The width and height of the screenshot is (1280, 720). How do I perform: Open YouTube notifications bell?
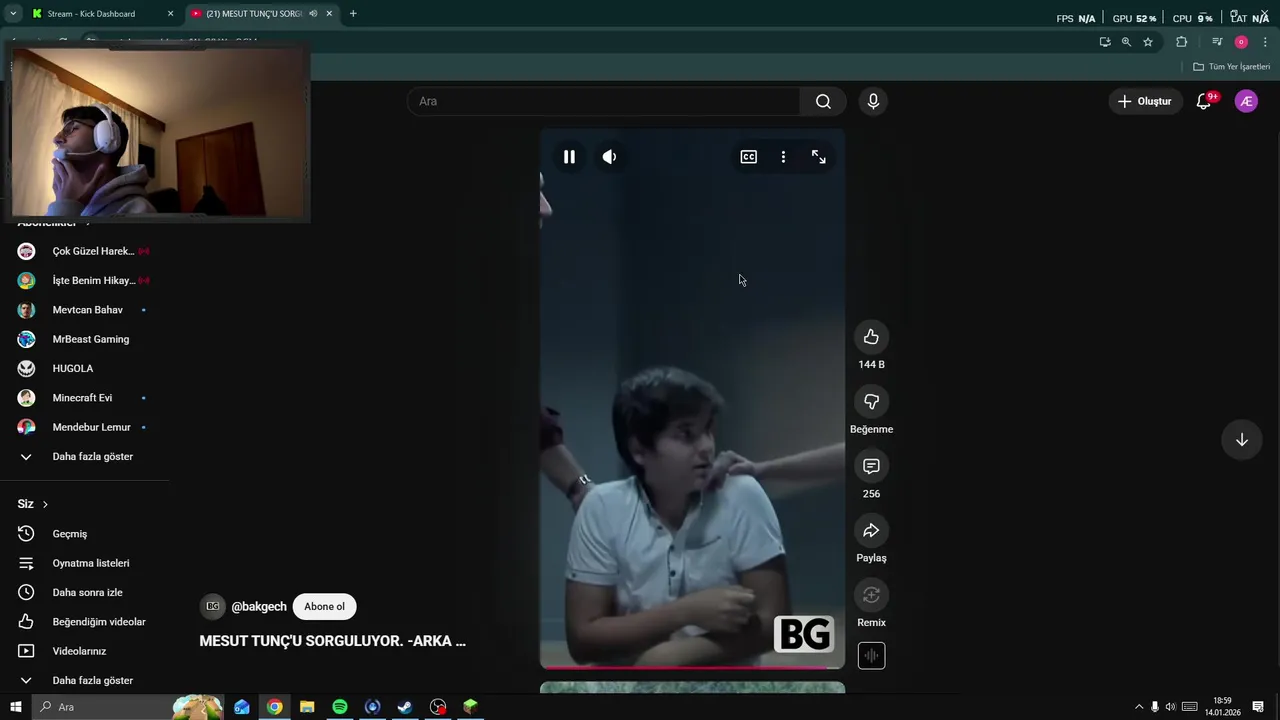pos(1204,101)
